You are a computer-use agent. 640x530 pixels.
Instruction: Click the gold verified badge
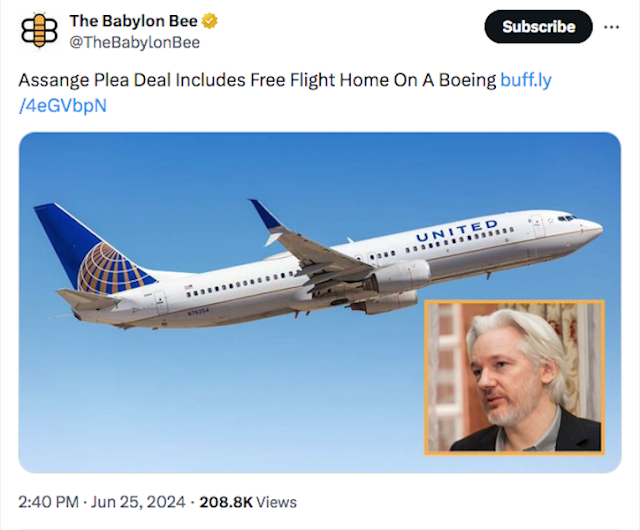[x=210, y=21]
